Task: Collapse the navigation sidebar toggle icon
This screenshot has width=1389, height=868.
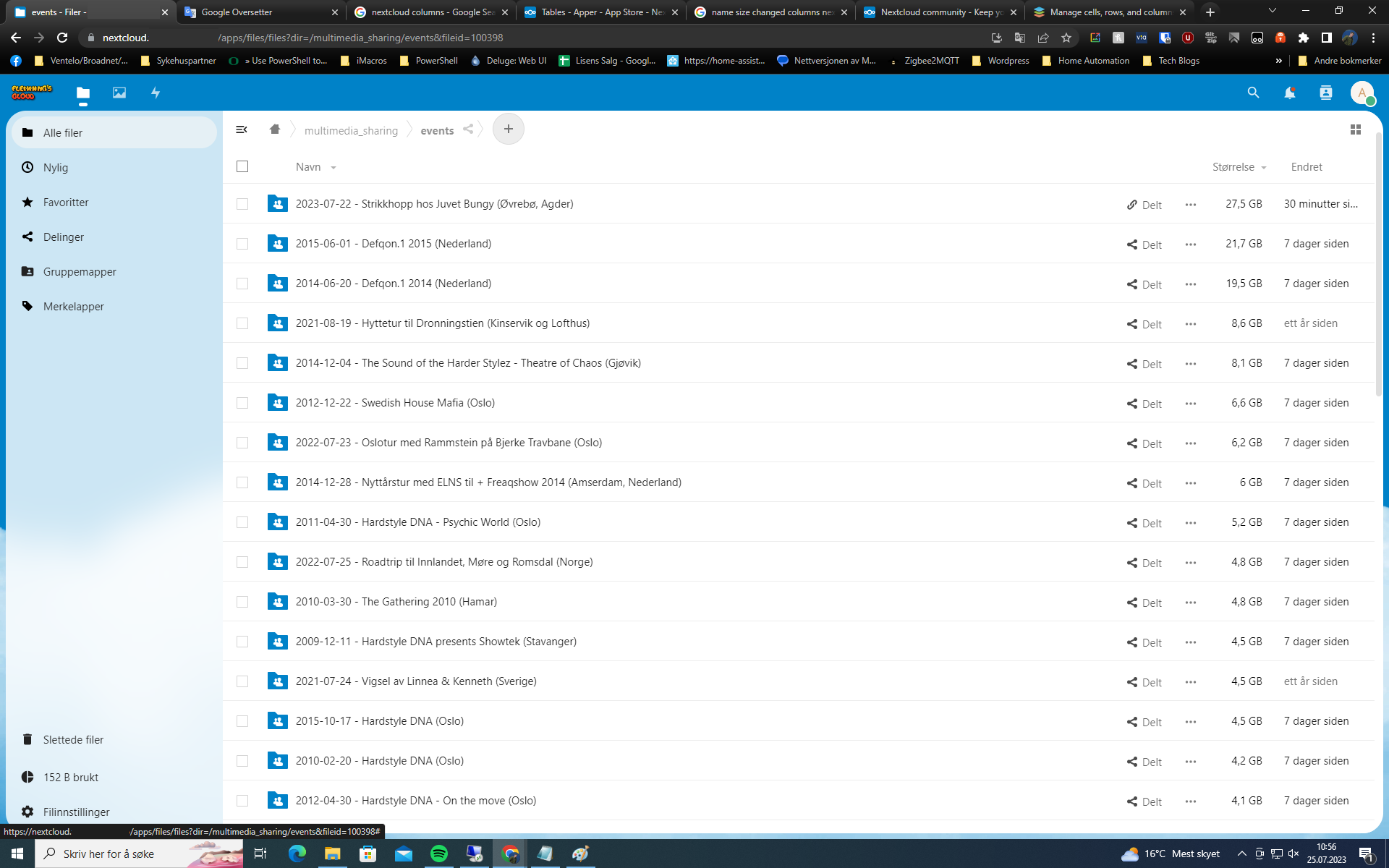Action: click(x=242, y=129)
